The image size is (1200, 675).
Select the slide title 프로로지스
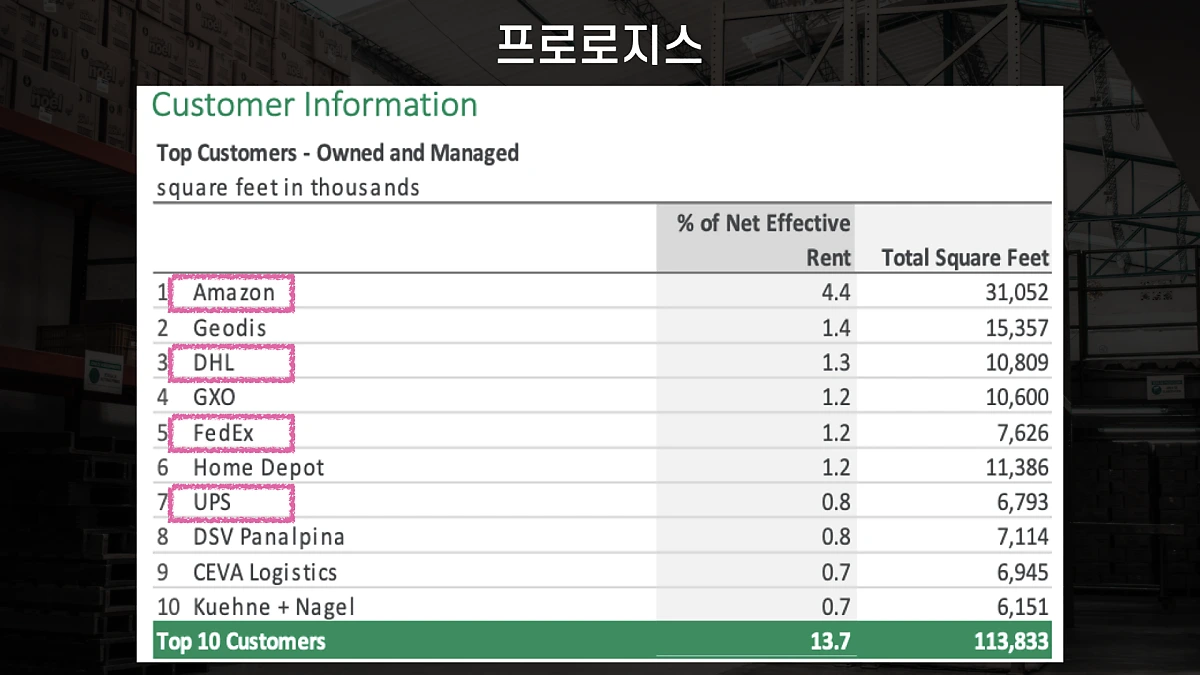[x=600, y=43]
